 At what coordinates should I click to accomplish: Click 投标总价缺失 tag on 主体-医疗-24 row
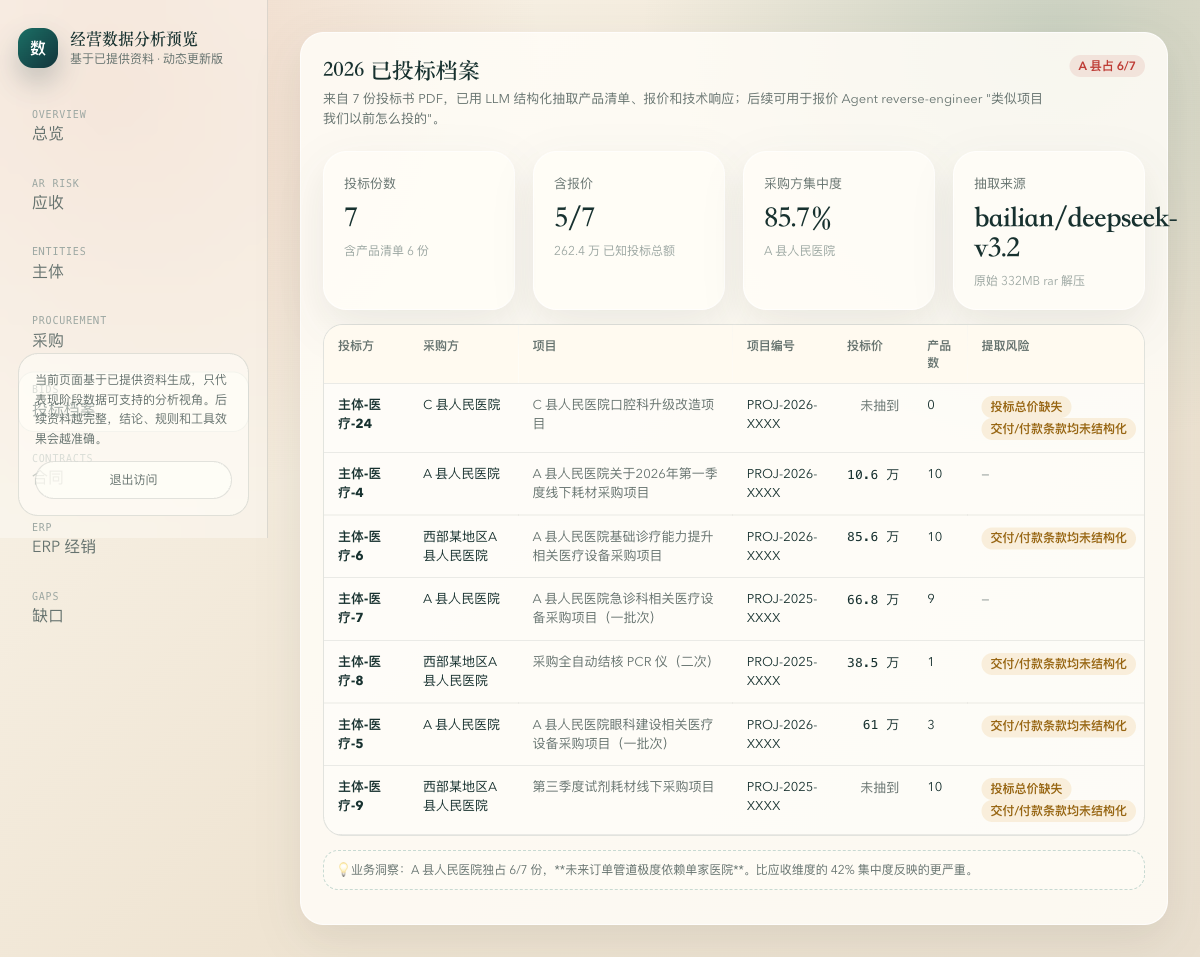[1025, 407]
